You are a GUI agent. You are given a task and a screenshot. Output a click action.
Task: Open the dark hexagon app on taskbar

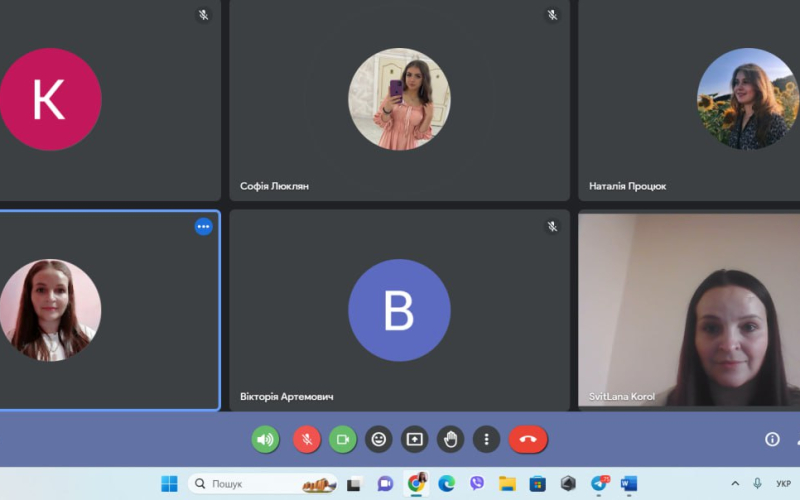click(568, 483)
